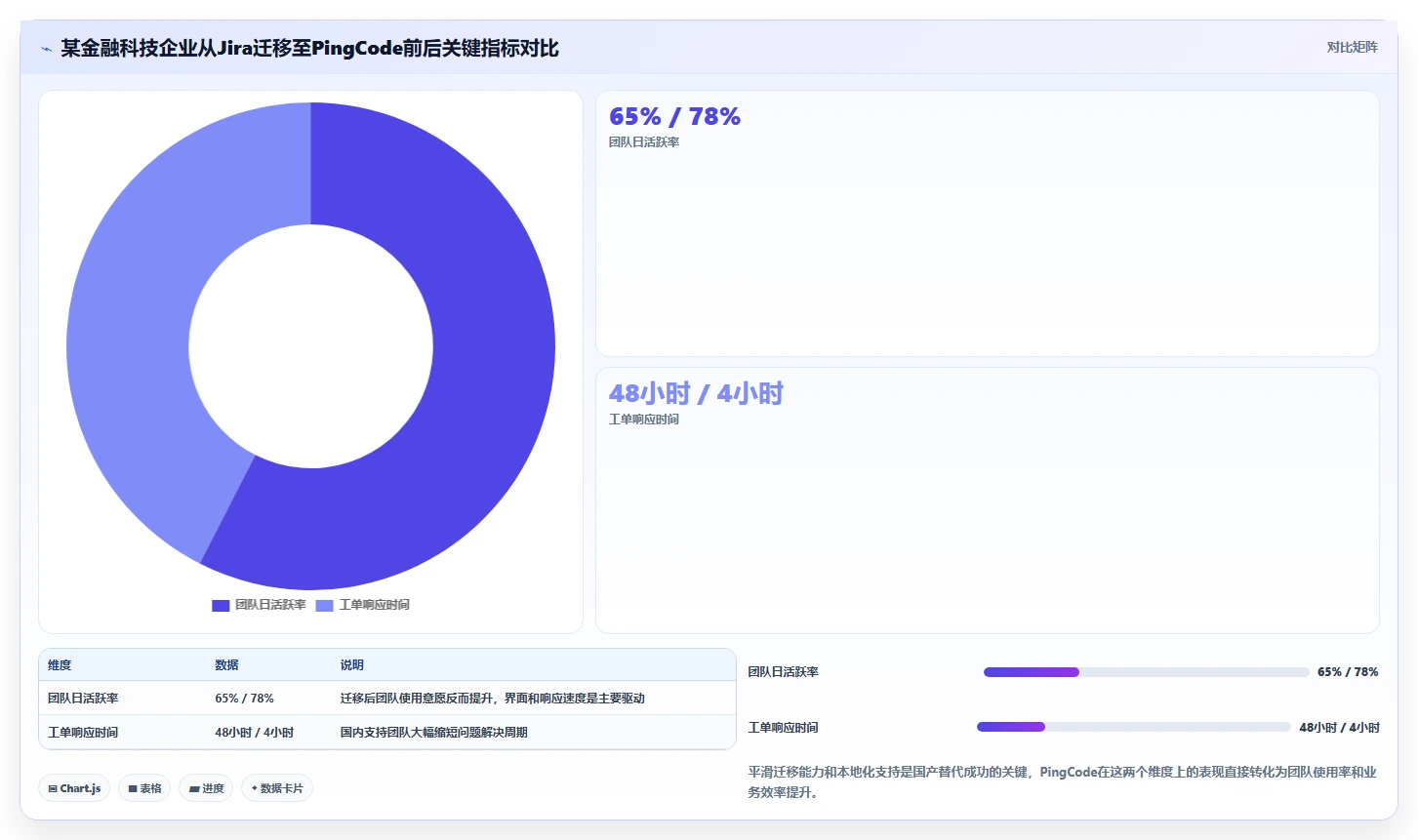Click the page title about Jira迁移至PingCode
The height and width of the screenshot is (840, 1418).
tap(309, 48)
